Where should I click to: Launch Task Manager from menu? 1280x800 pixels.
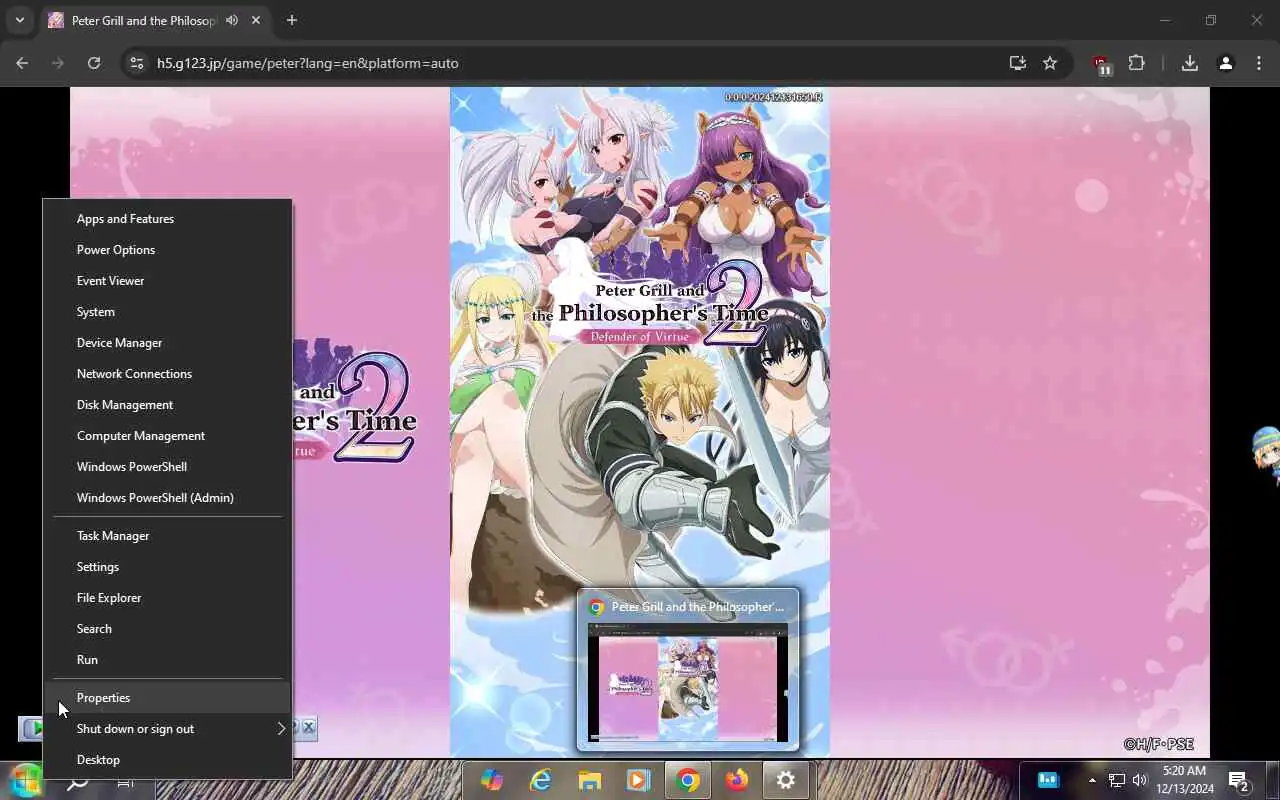(167, 536)
